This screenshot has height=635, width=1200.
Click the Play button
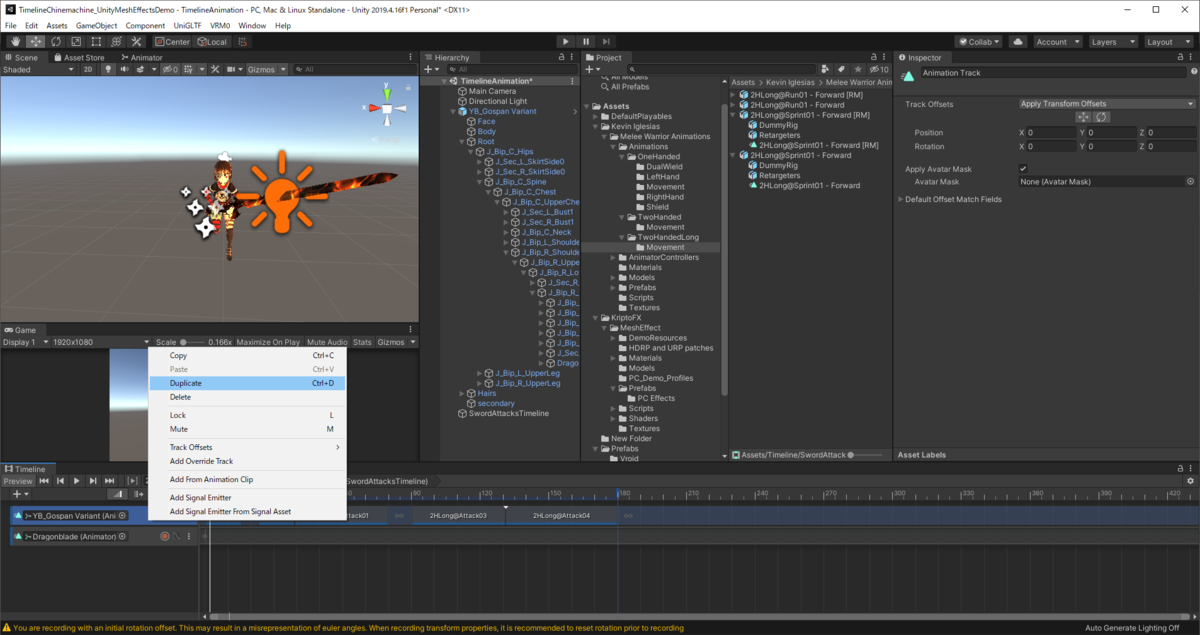tap(566, 42)
